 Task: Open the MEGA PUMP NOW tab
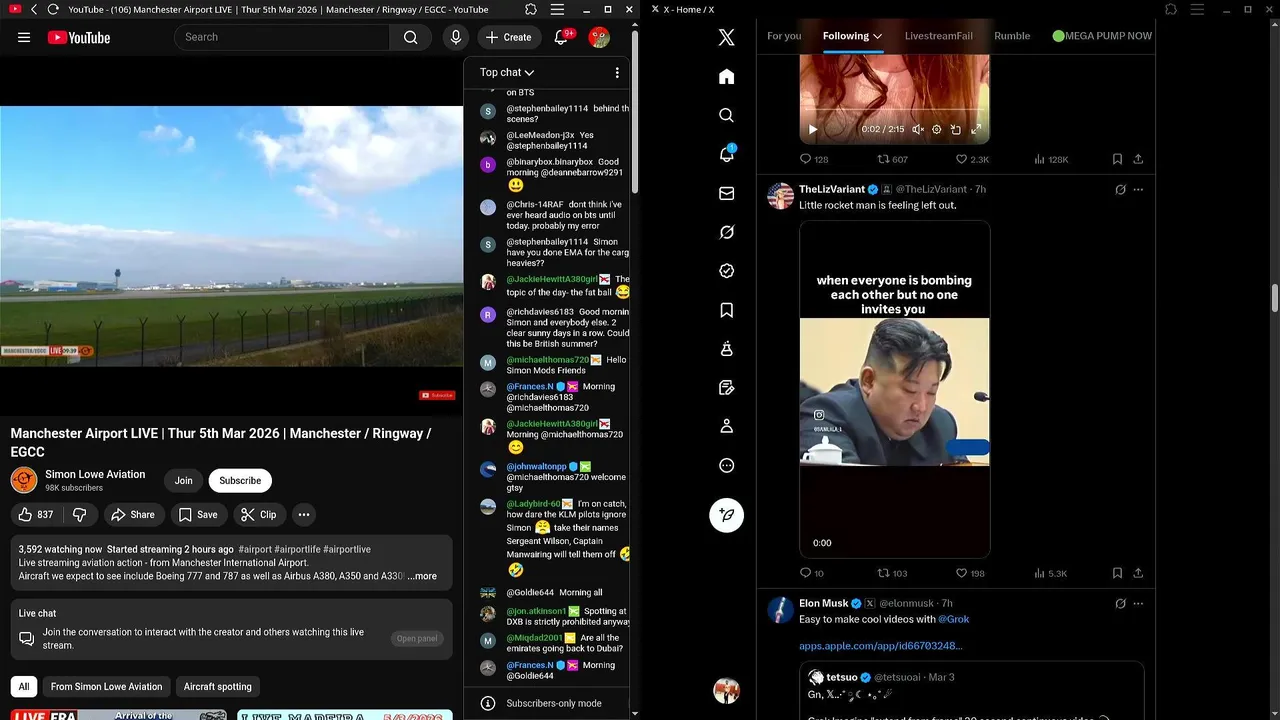(x=1102, y=36)
